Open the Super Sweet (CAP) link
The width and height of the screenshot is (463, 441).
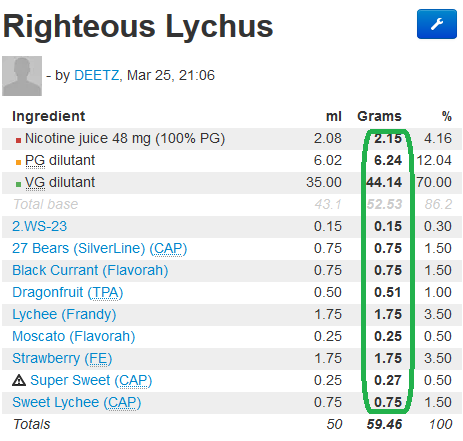(x=91, y=380)
